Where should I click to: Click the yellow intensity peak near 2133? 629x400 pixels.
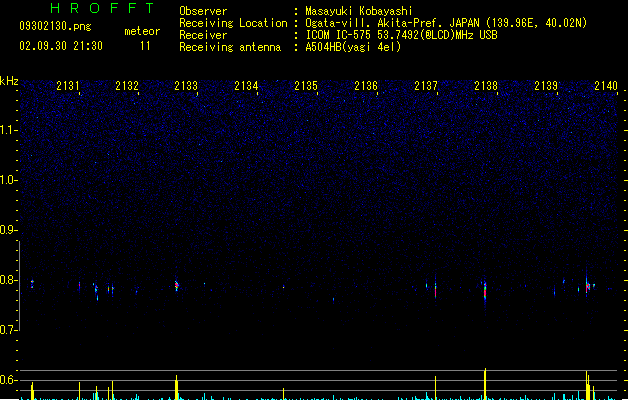click(x=177, y=387)
